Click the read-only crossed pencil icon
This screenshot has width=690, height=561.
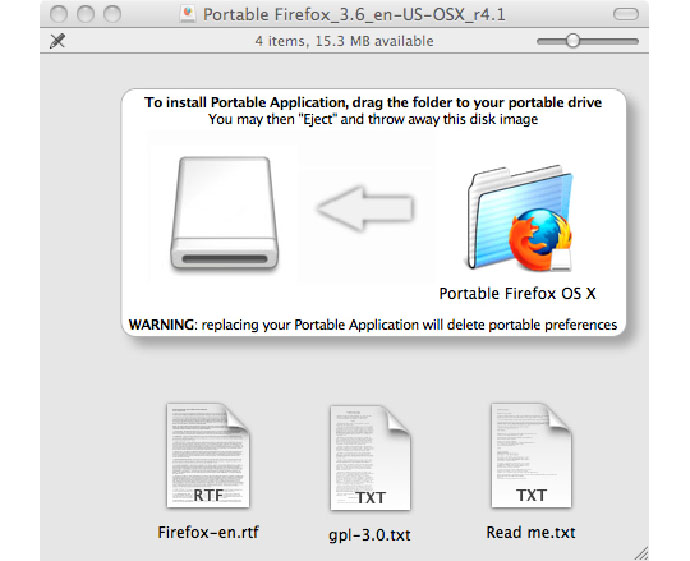54,41
